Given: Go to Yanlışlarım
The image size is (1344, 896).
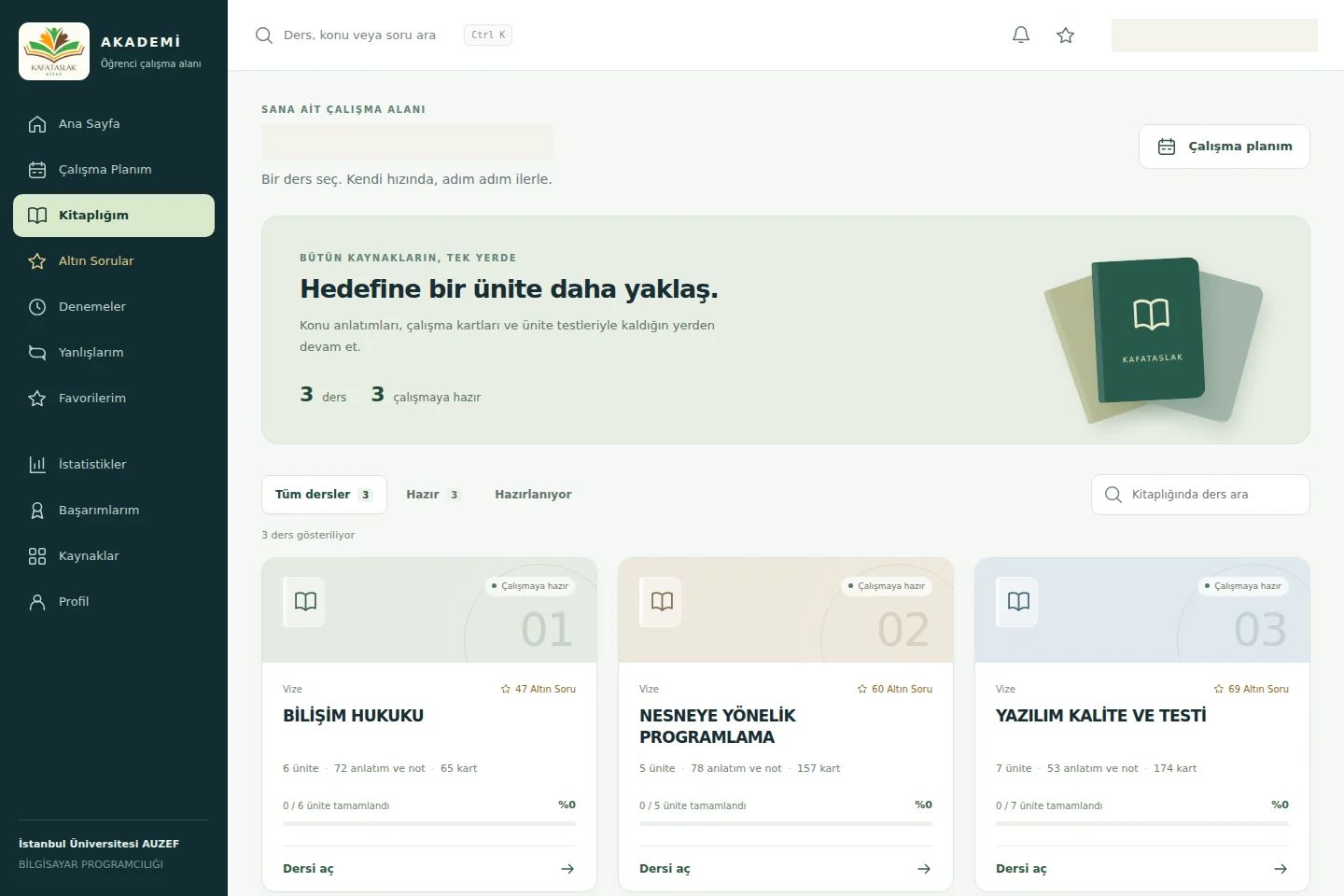Looking at the screenshot, I should tap(114, 353).
